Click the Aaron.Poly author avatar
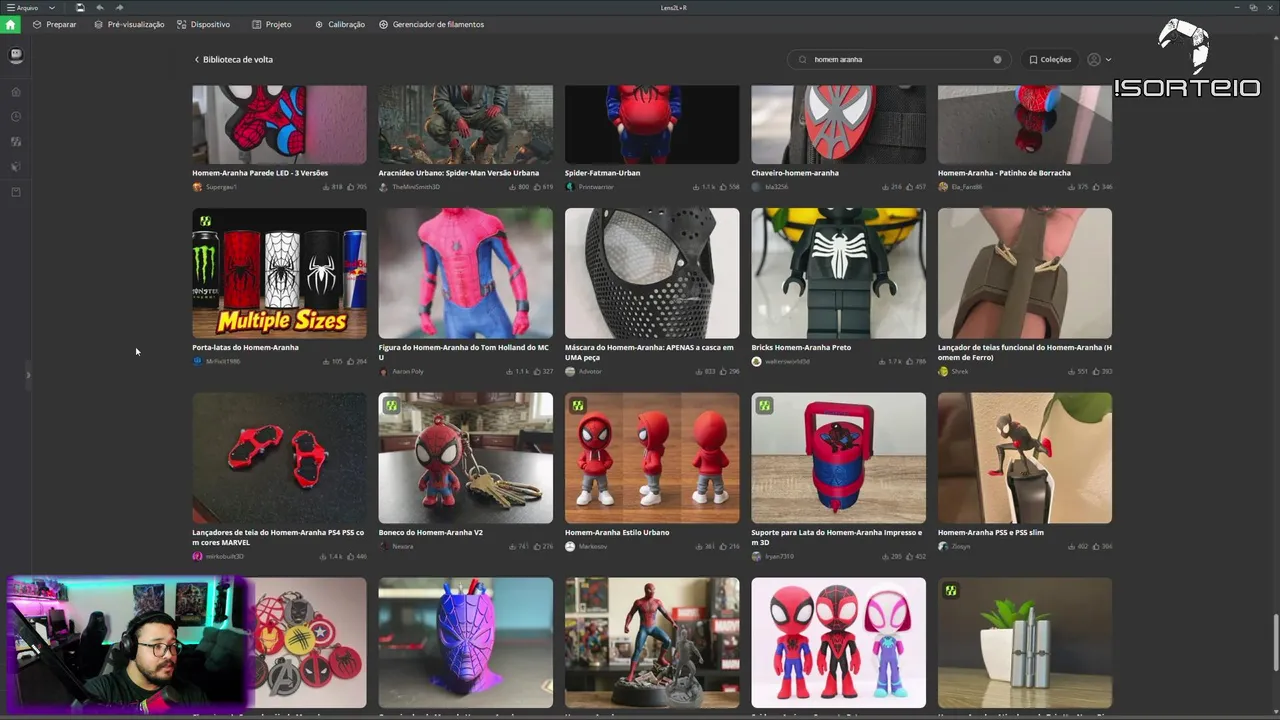 pos(384,372)
